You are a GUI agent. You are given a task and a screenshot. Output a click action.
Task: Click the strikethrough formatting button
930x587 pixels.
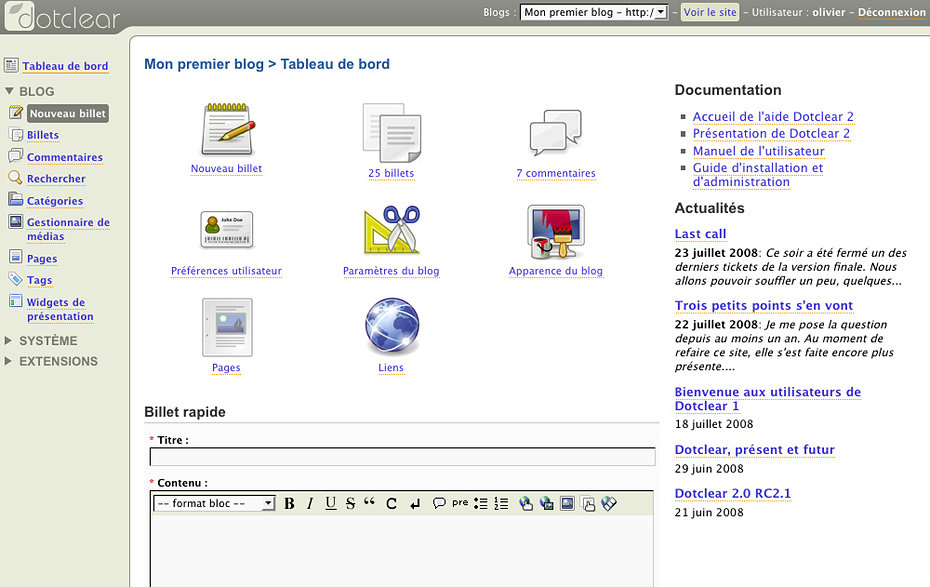pos(350,504)
